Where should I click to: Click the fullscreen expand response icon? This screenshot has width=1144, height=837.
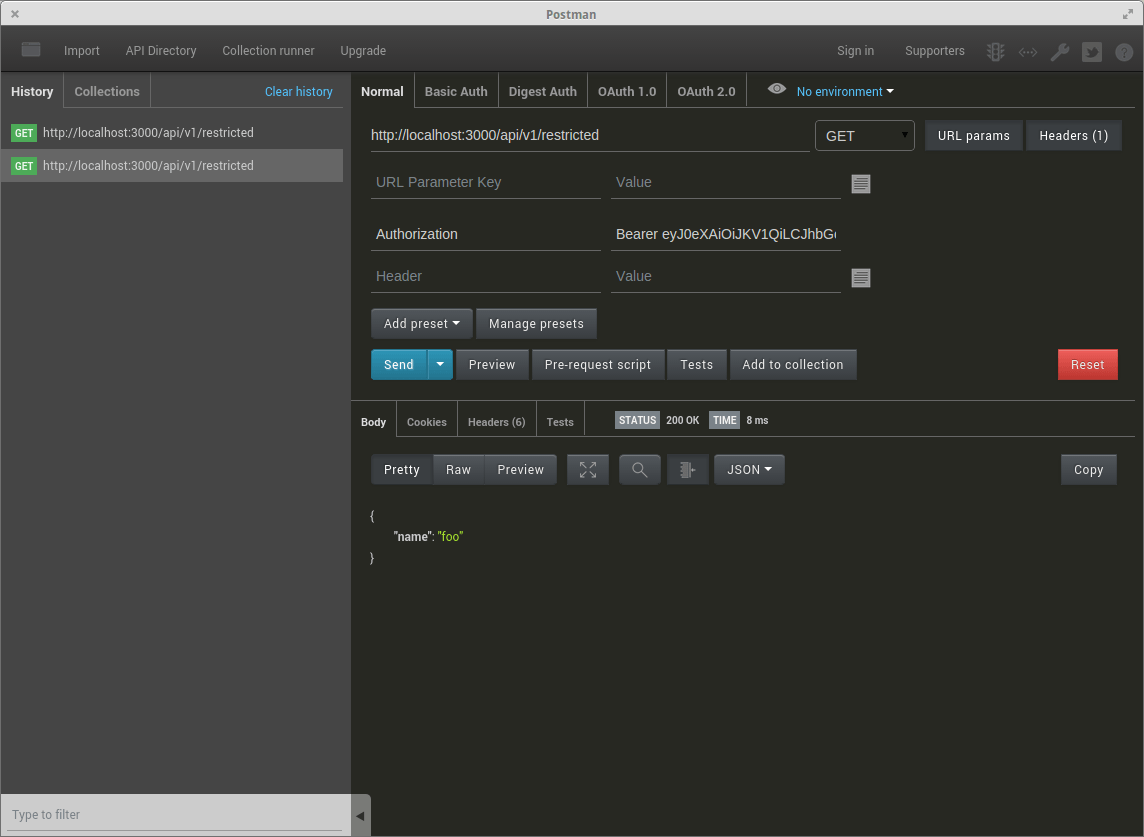[x=588, y=470]
